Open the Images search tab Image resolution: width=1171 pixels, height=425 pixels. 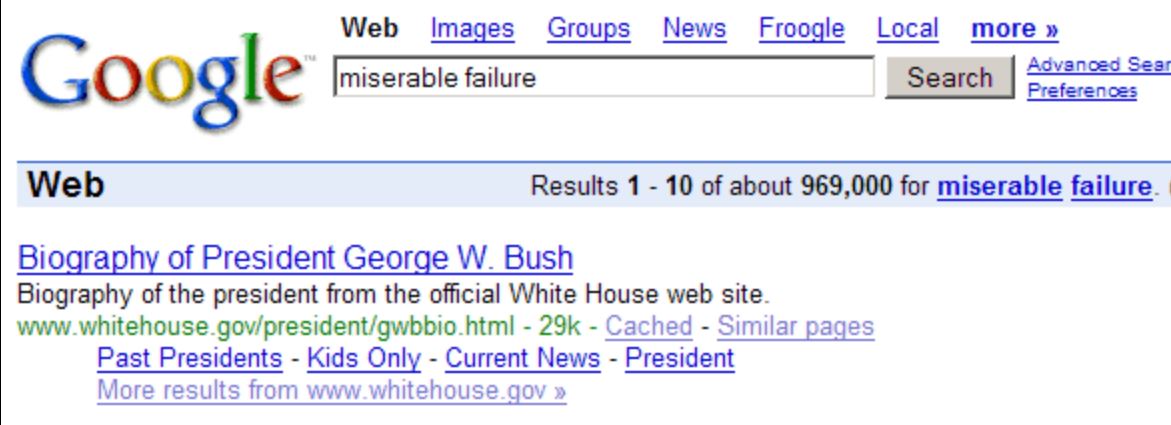click(472, 28)
